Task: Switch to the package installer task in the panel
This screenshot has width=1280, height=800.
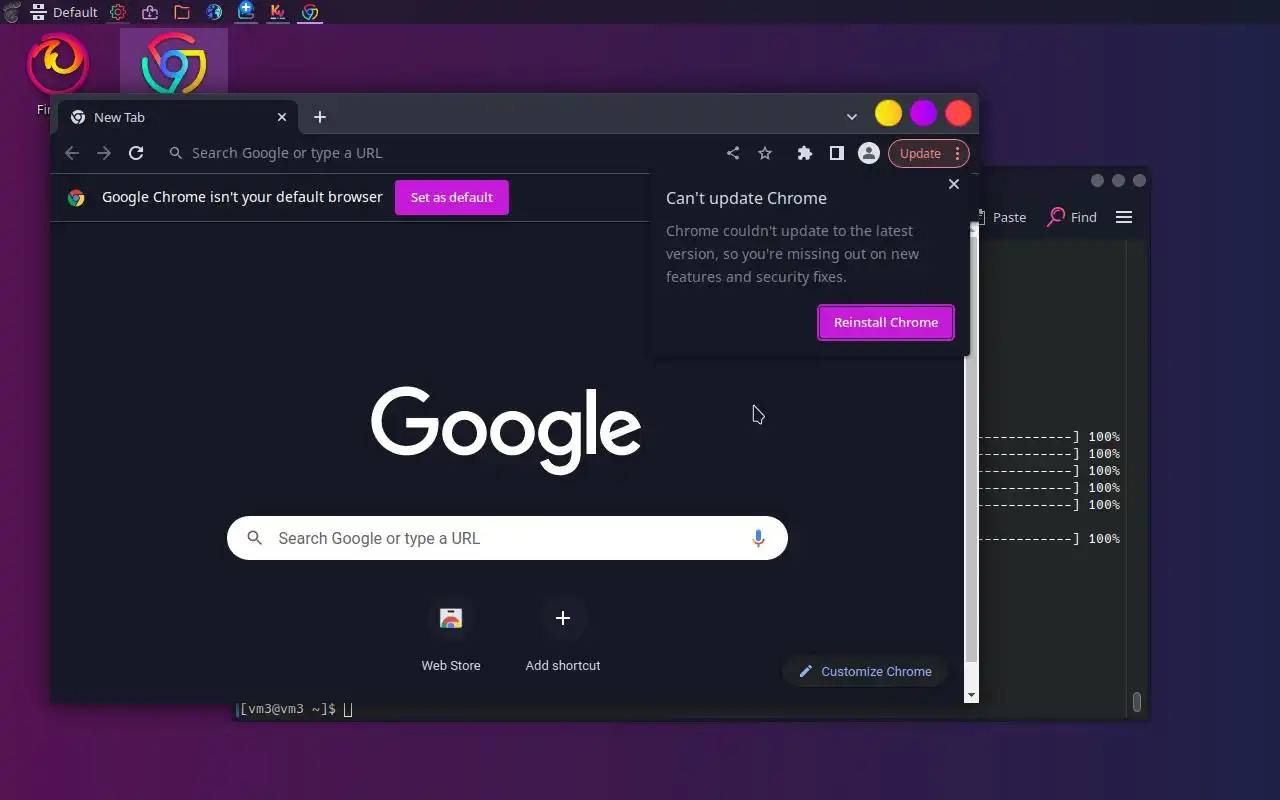Action: [246, 12]
